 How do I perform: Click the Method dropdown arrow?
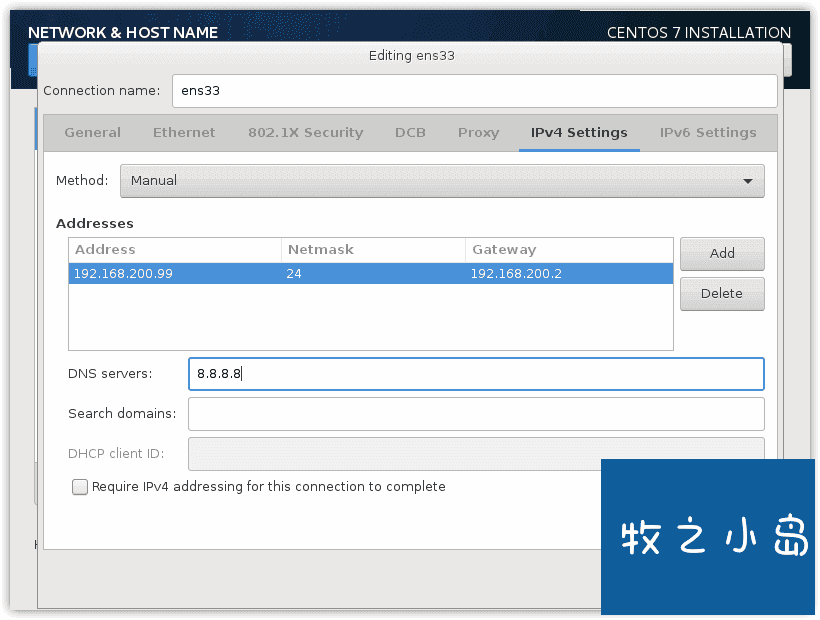point(748,181)
